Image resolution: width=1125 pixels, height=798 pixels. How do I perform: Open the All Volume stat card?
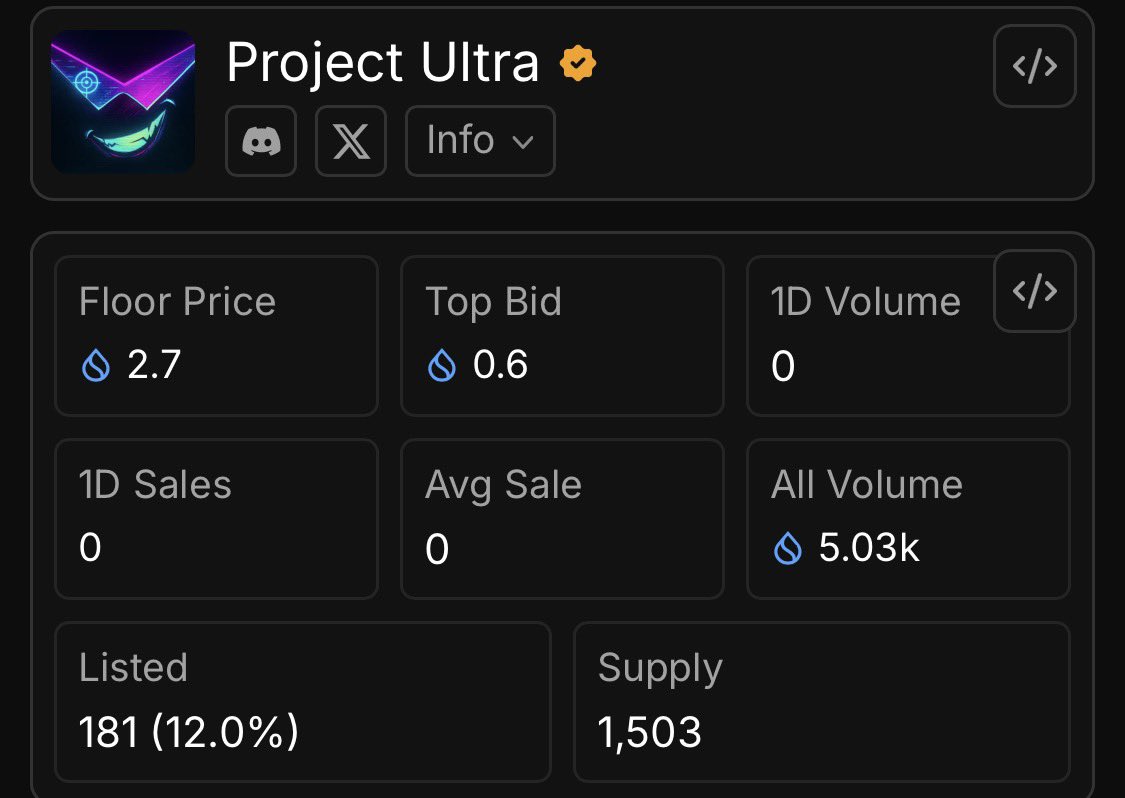click(x=908, y=519)
